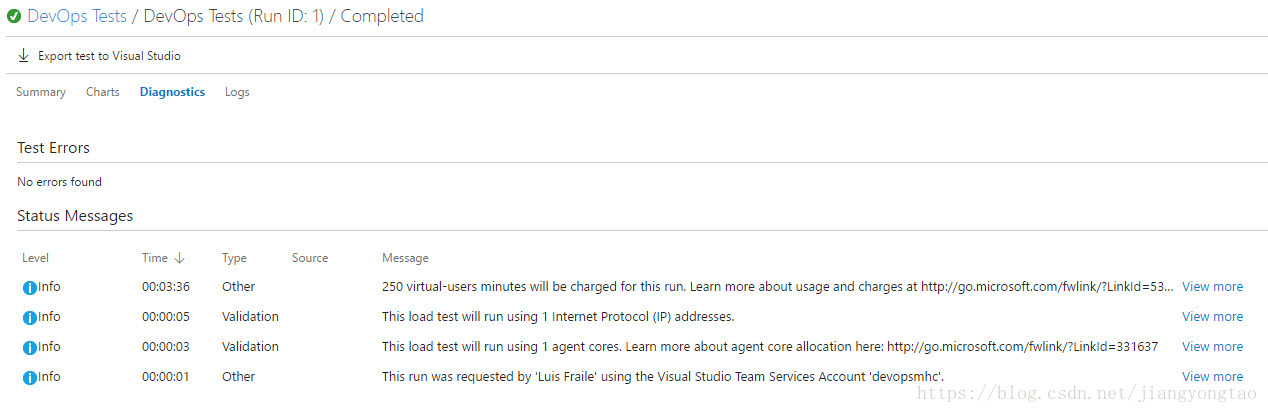Click the info icon on the 00:00:05 row
The height and width of the screenshot is (413, 1268).
tap(30, 318)
